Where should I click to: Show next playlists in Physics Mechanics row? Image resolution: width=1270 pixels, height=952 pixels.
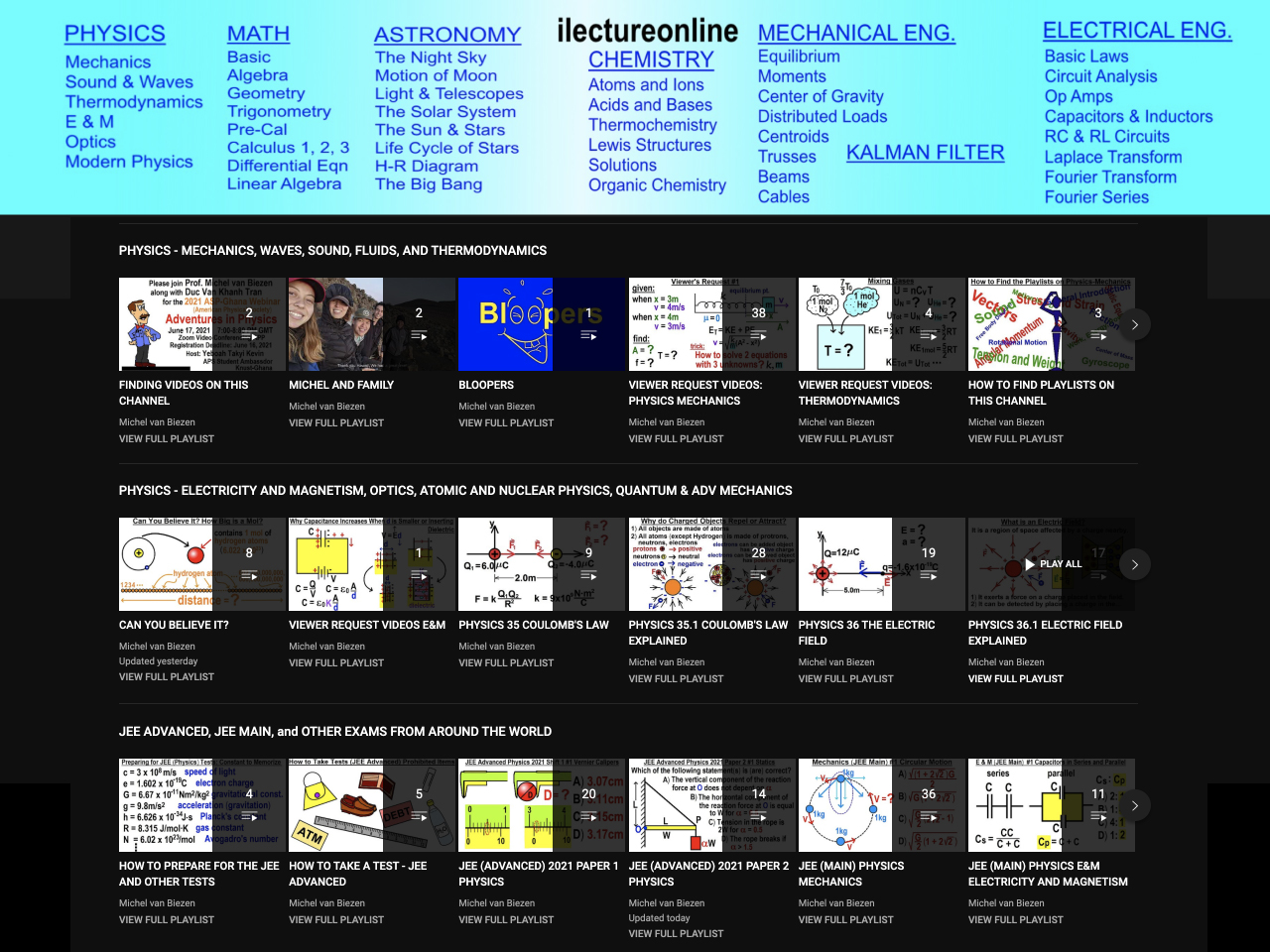[1135, 324]
